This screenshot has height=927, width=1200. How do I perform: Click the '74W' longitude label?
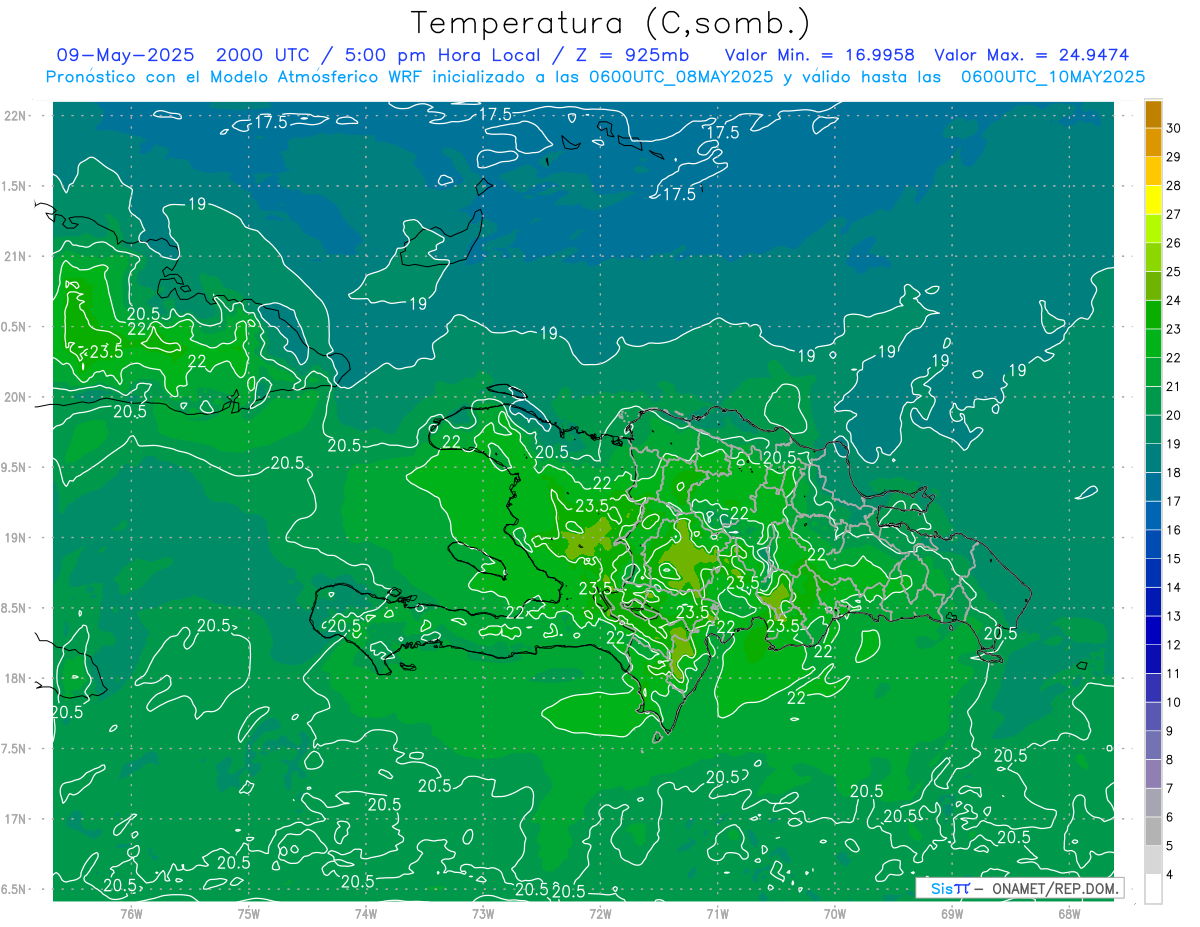point(366,913)
